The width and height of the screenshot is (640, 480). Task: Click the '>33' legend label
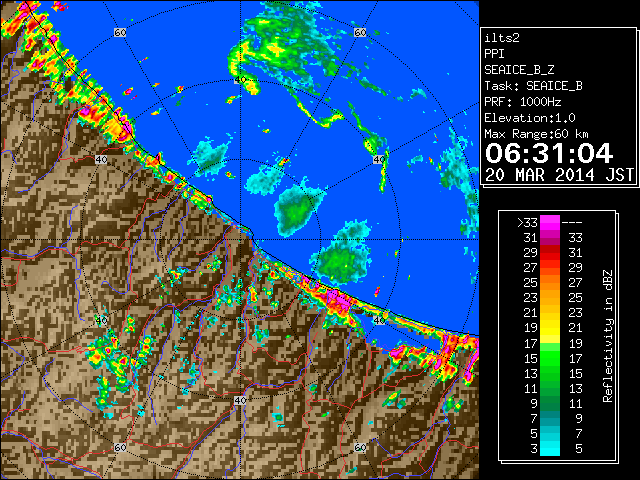[x=527, y=223]
